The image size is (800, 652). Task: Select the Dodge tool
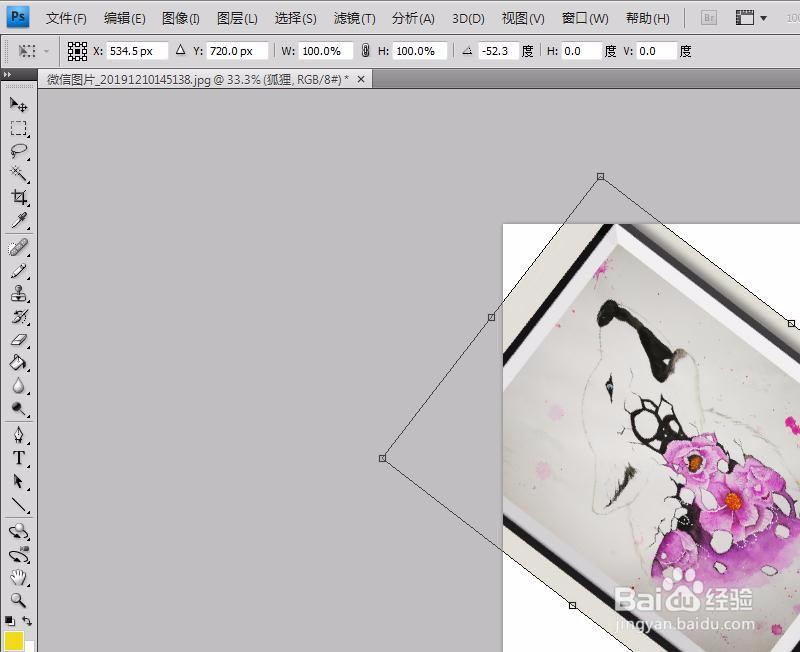point(18,409)
